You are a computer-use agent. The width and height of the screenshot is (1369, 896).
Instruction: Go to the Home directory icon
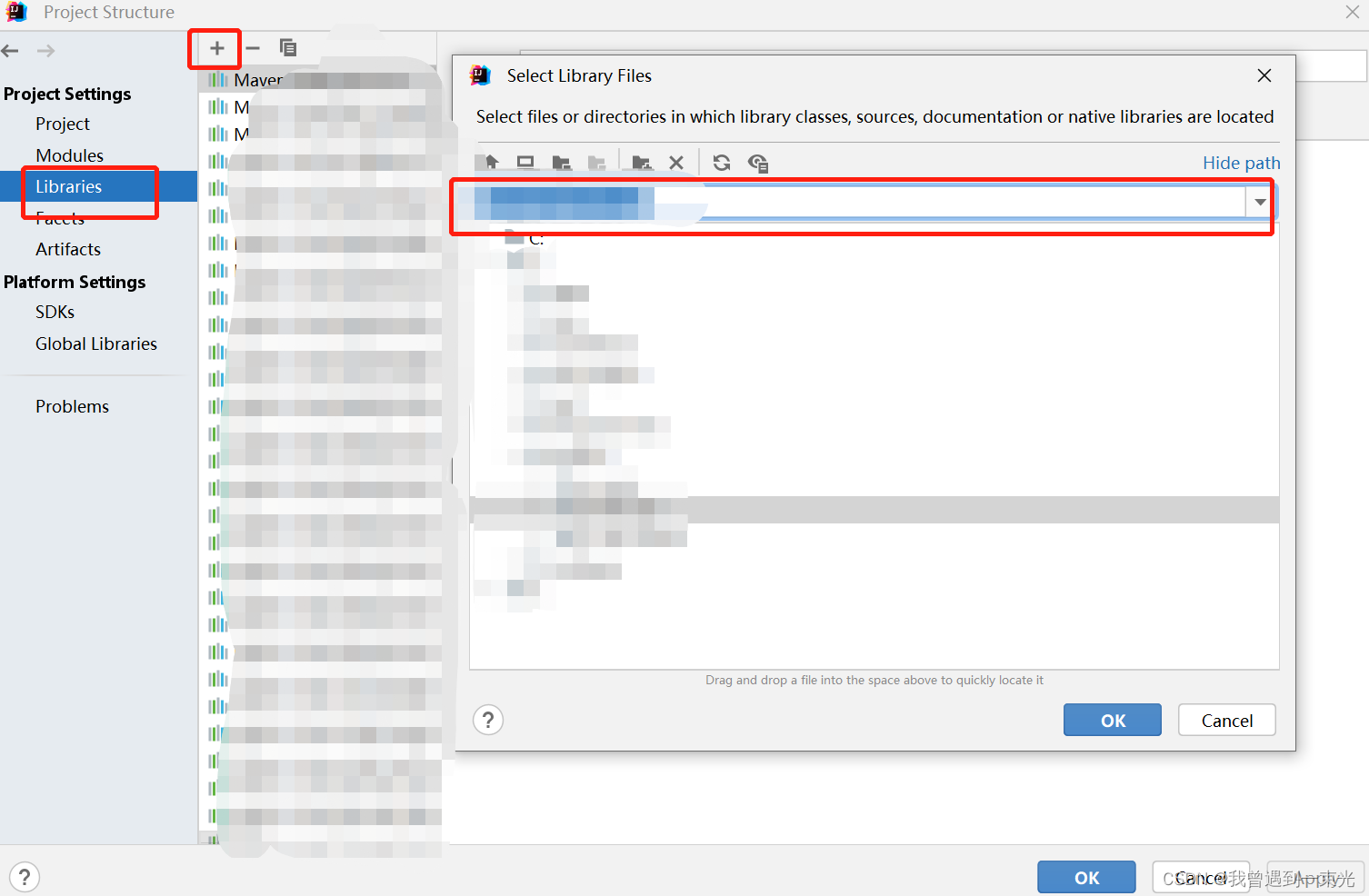(x=491, y=163)
